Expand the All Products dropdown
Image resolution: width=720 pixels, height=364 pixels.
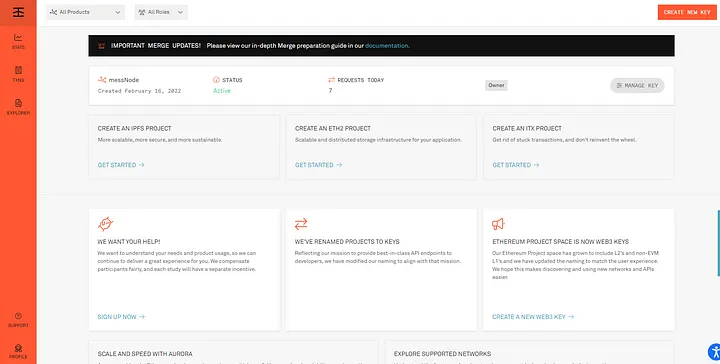[x=85, y=12]
